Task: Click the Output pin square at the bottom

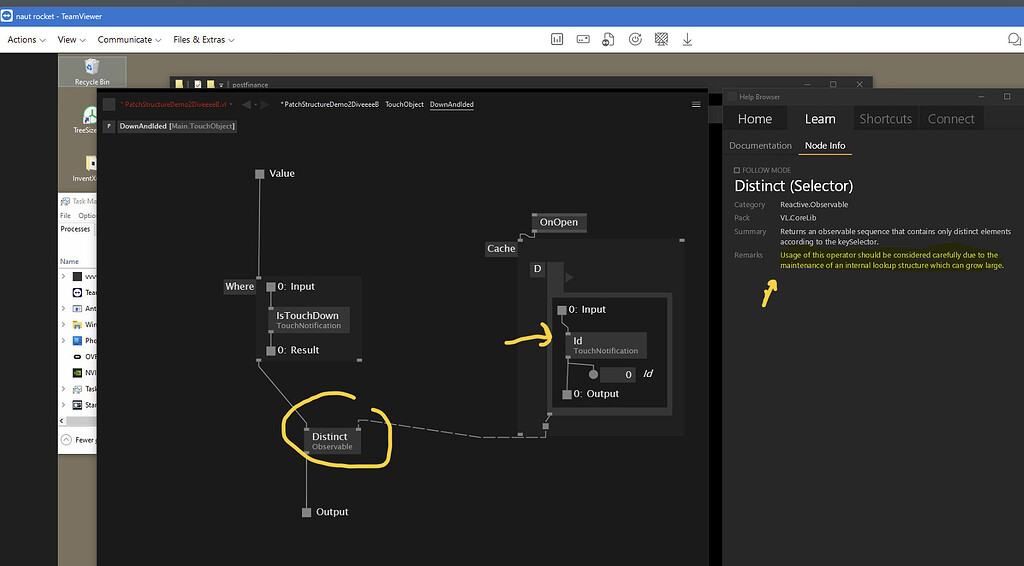Action: tap(307, 512)
